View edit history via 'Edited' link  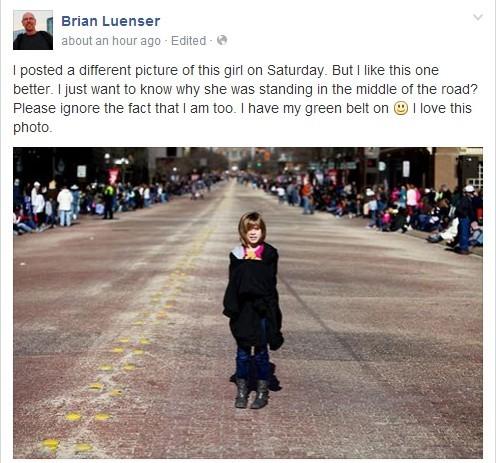tap(188, 41)
